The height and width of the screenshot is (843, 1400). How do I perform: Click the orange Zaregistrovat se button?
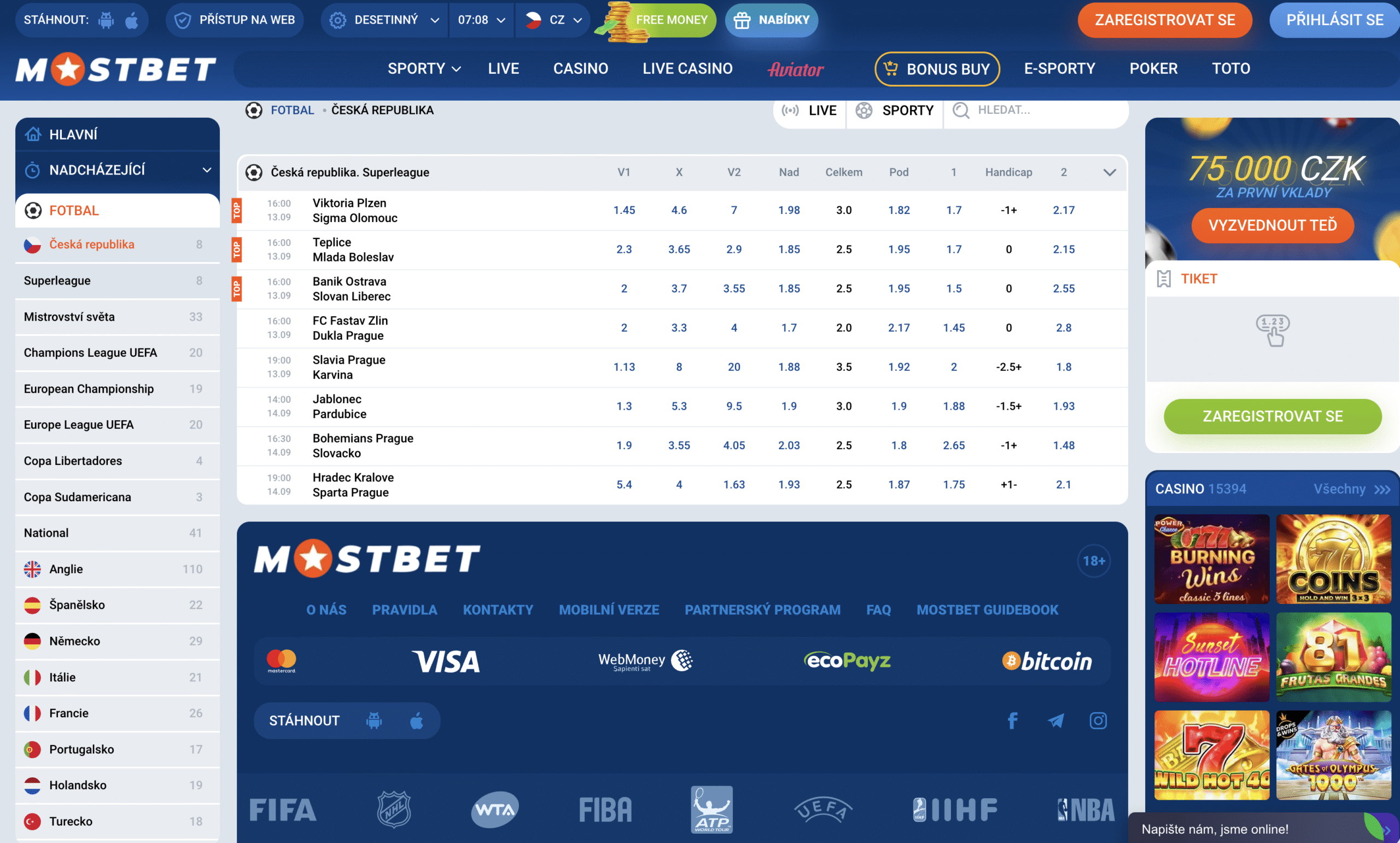(x=1164, y=20)
